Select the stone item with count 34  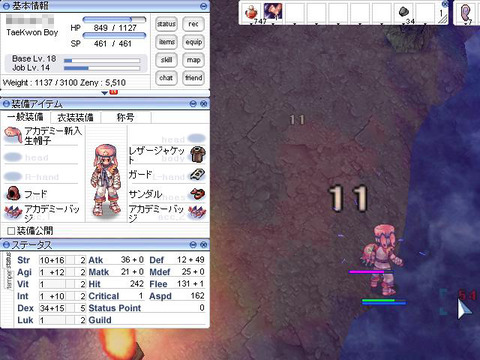pyautogui.click(x=404, y=12)
